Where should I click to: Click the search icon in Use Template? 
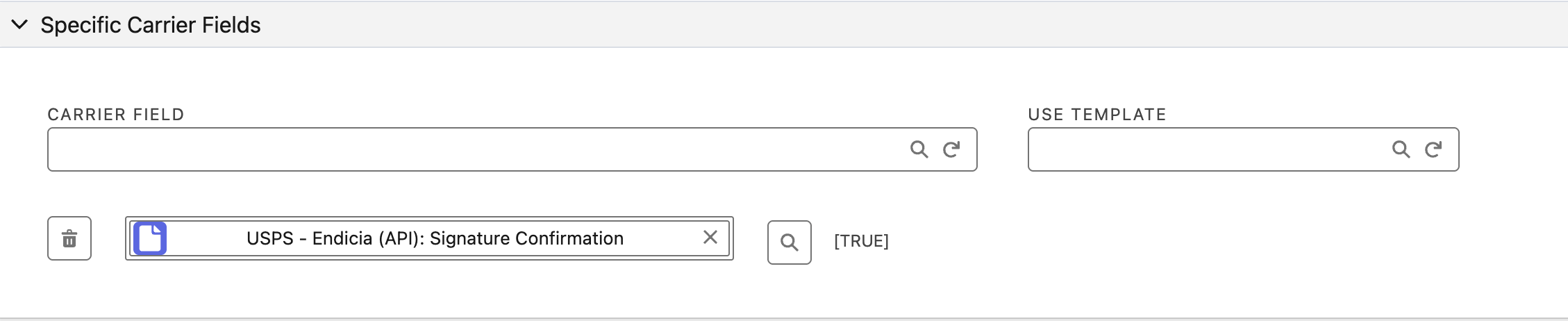[1401, 149]
